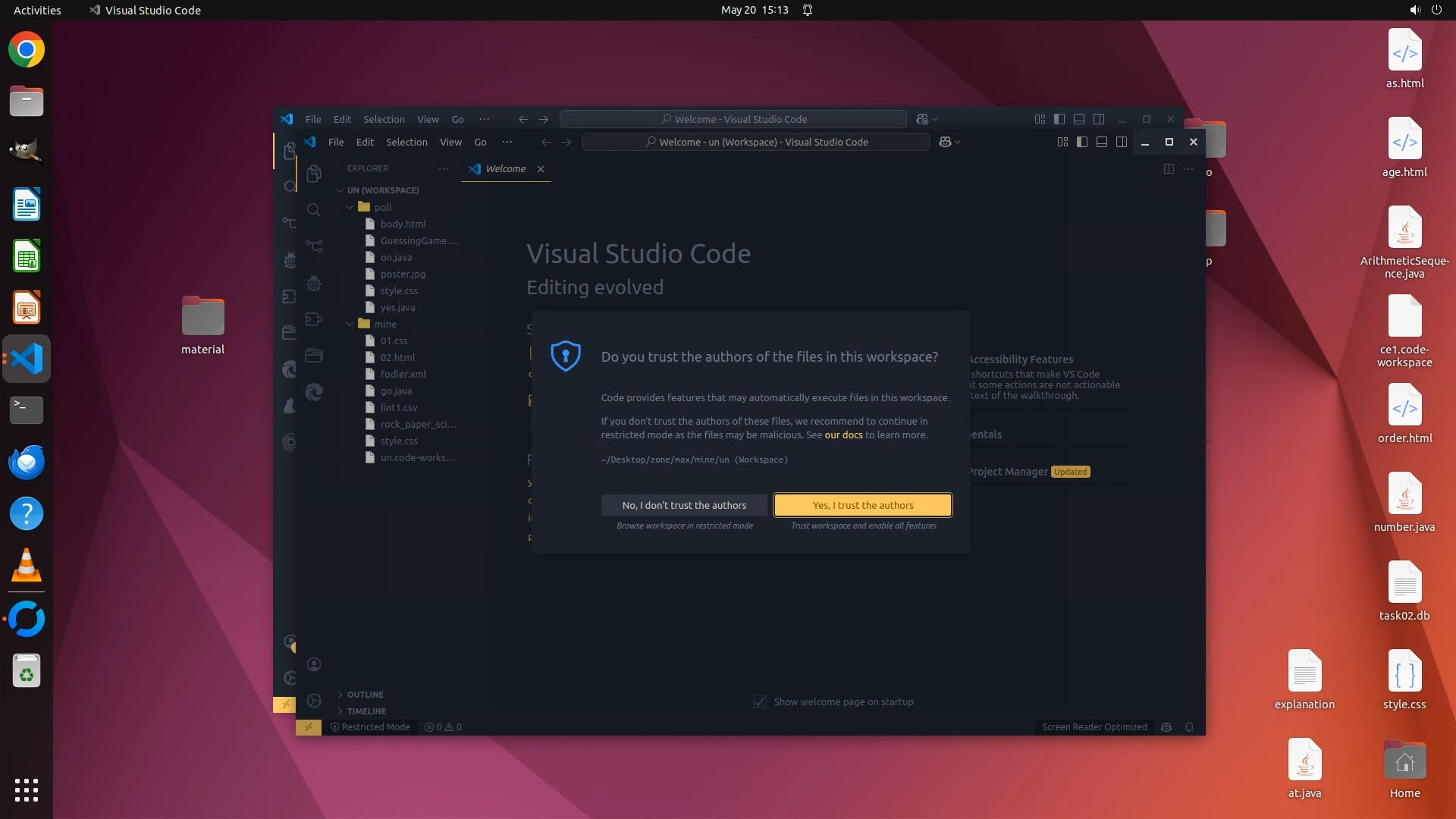Image resolution: width=1456 pixels, height=819 pixels.
Task: Click the command center search field
Action: (755, 142)
